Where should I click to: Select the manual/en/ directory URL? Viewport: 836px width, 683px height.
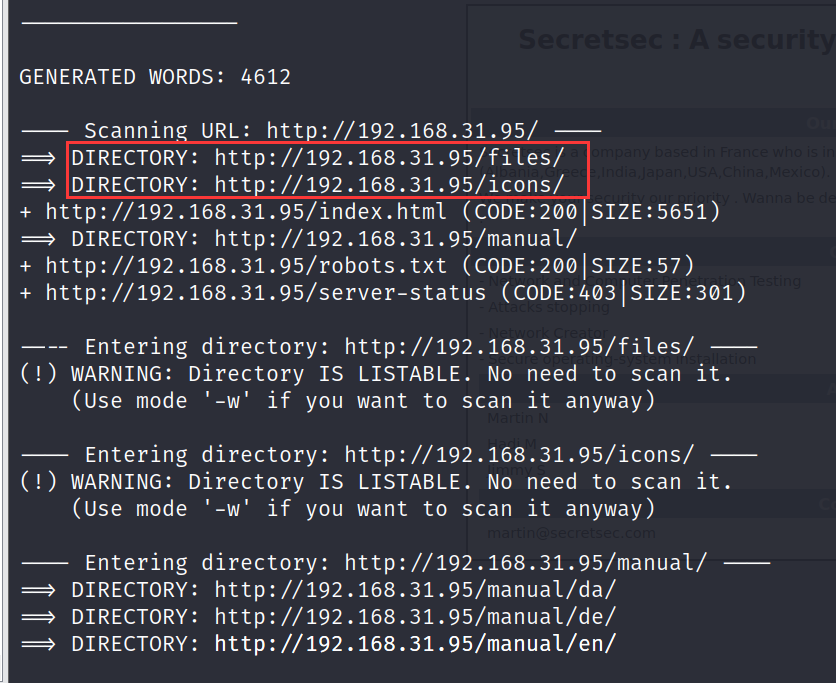click(x=415, y=643)
